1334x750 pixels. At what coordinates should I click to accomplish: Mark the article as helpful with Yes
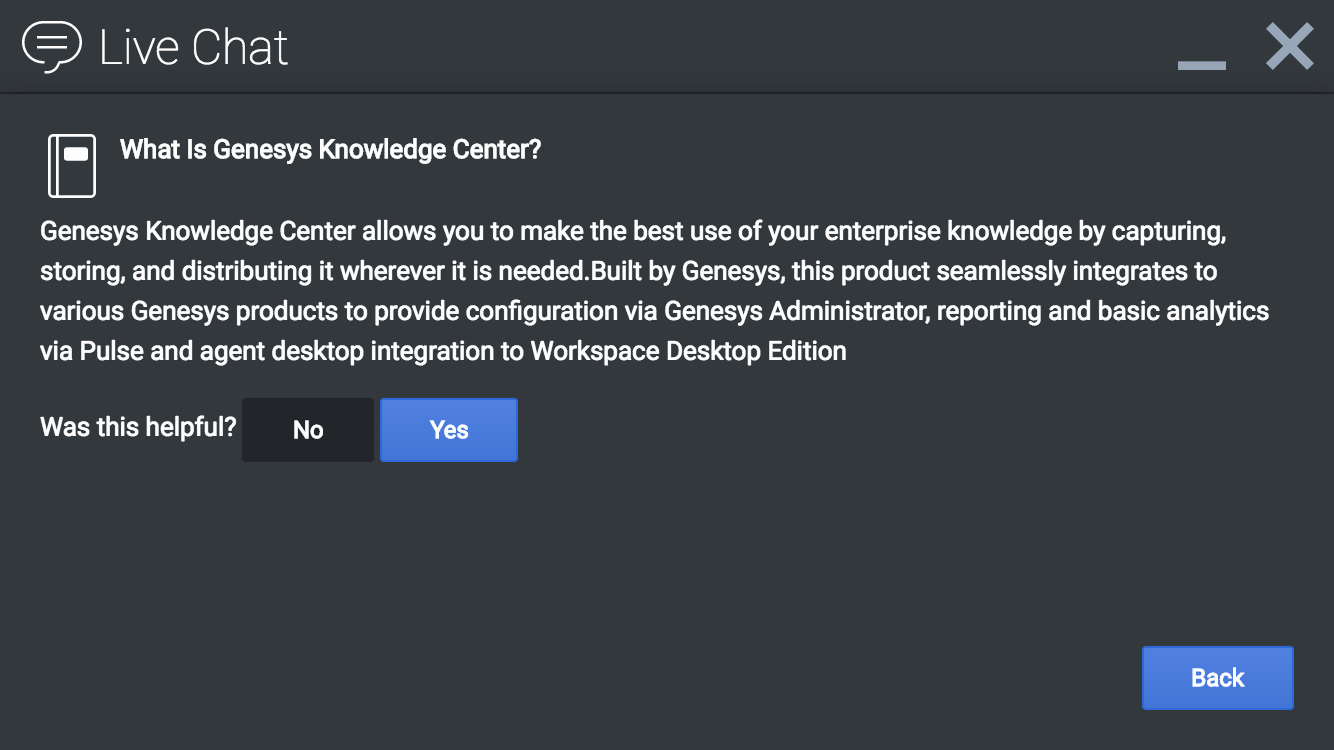[x=449, y=430]
